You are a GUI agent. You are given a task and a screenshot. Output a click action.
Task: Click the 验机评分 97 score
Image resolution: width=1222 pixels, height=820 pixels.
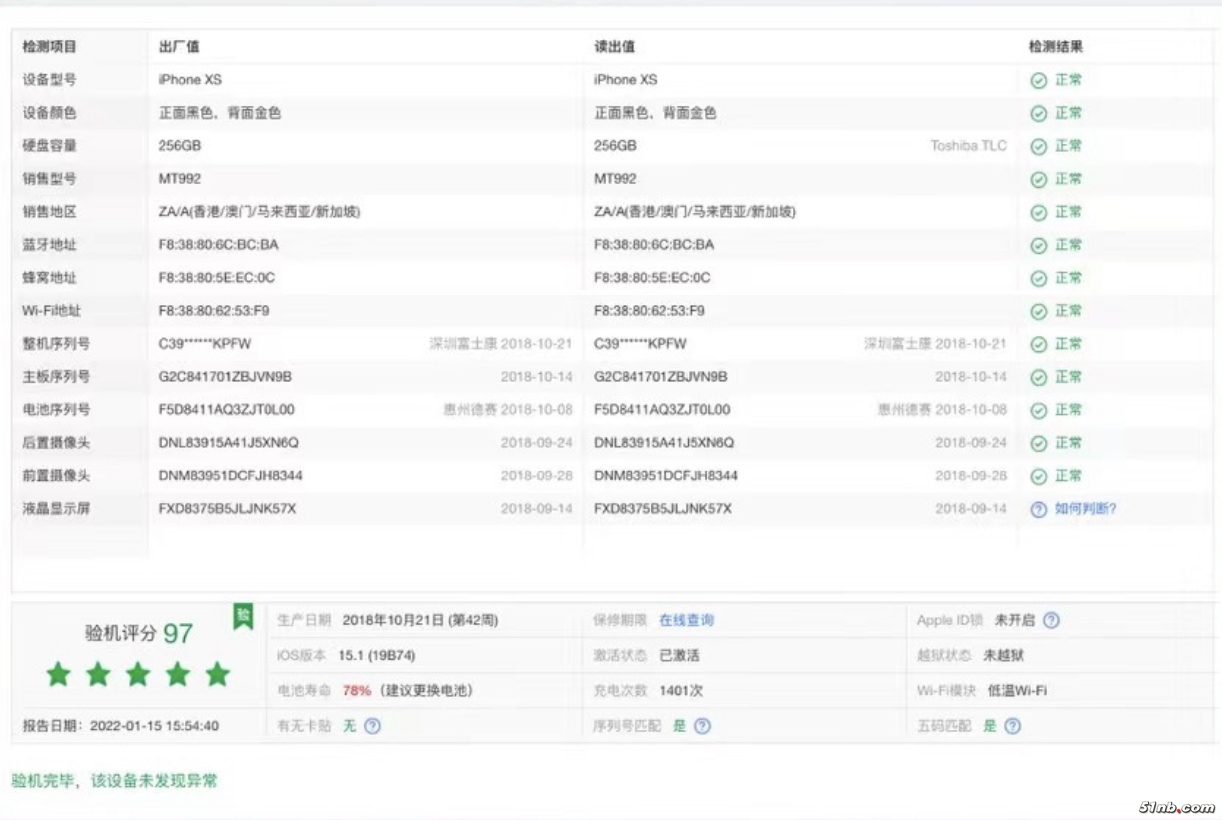click(138, 633)
